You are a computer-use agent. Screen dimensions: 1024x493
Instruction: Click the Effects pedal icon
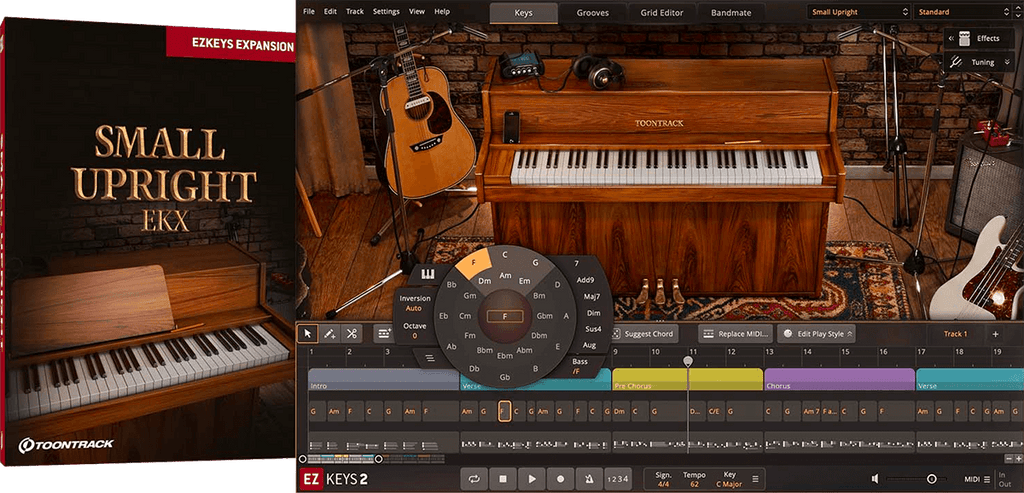(x=963, y=39)
